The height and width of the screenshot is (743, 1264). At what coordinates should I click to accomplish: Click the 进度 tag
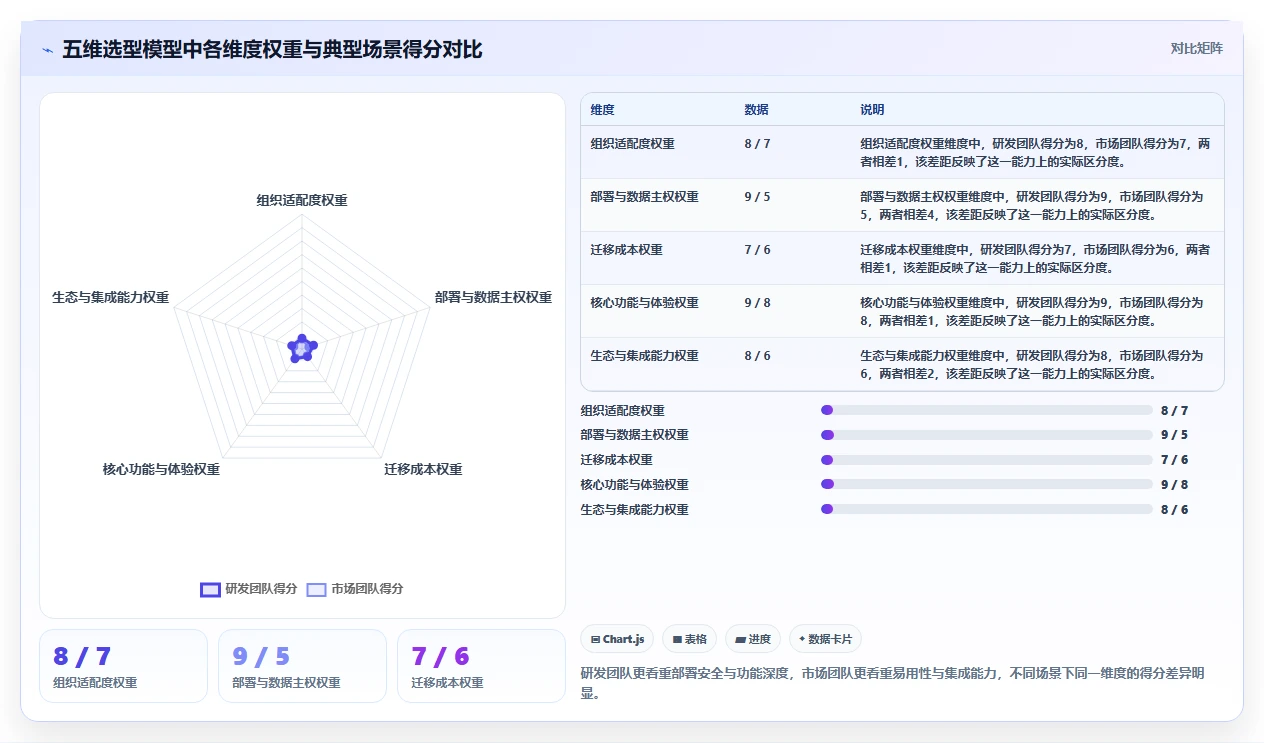click(x=752, y=639)
